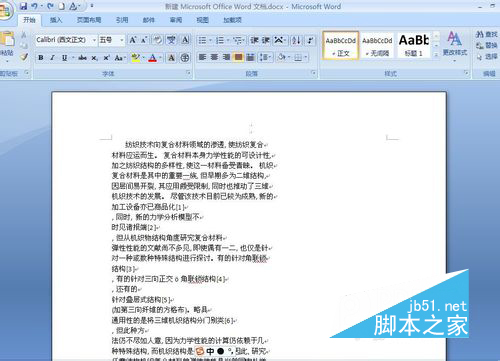Screen dimensions: 500x361
Task: Open the 更改样式 Change Styles dropdown
Action: [x=454, y=46]
